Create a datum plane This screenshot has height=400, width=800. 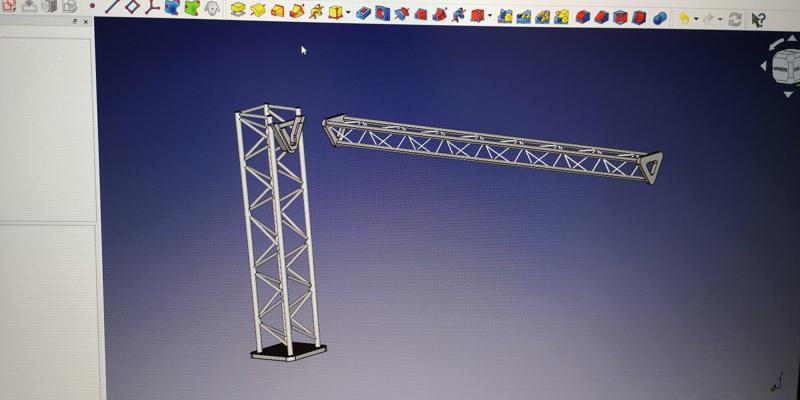click(x=132, y=6)
